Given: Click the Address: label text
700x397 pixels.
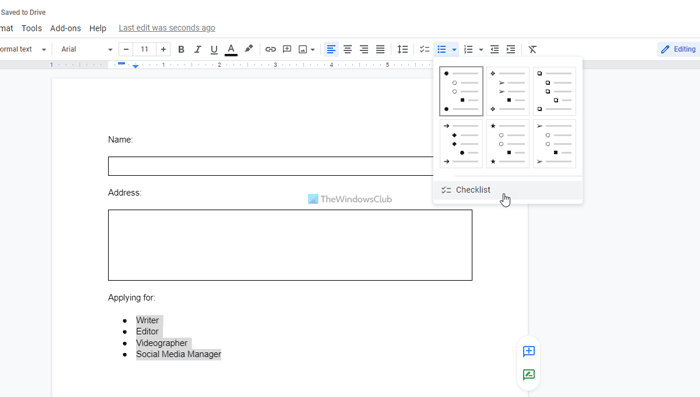Looking at the screenshot, I should [125, 193].
